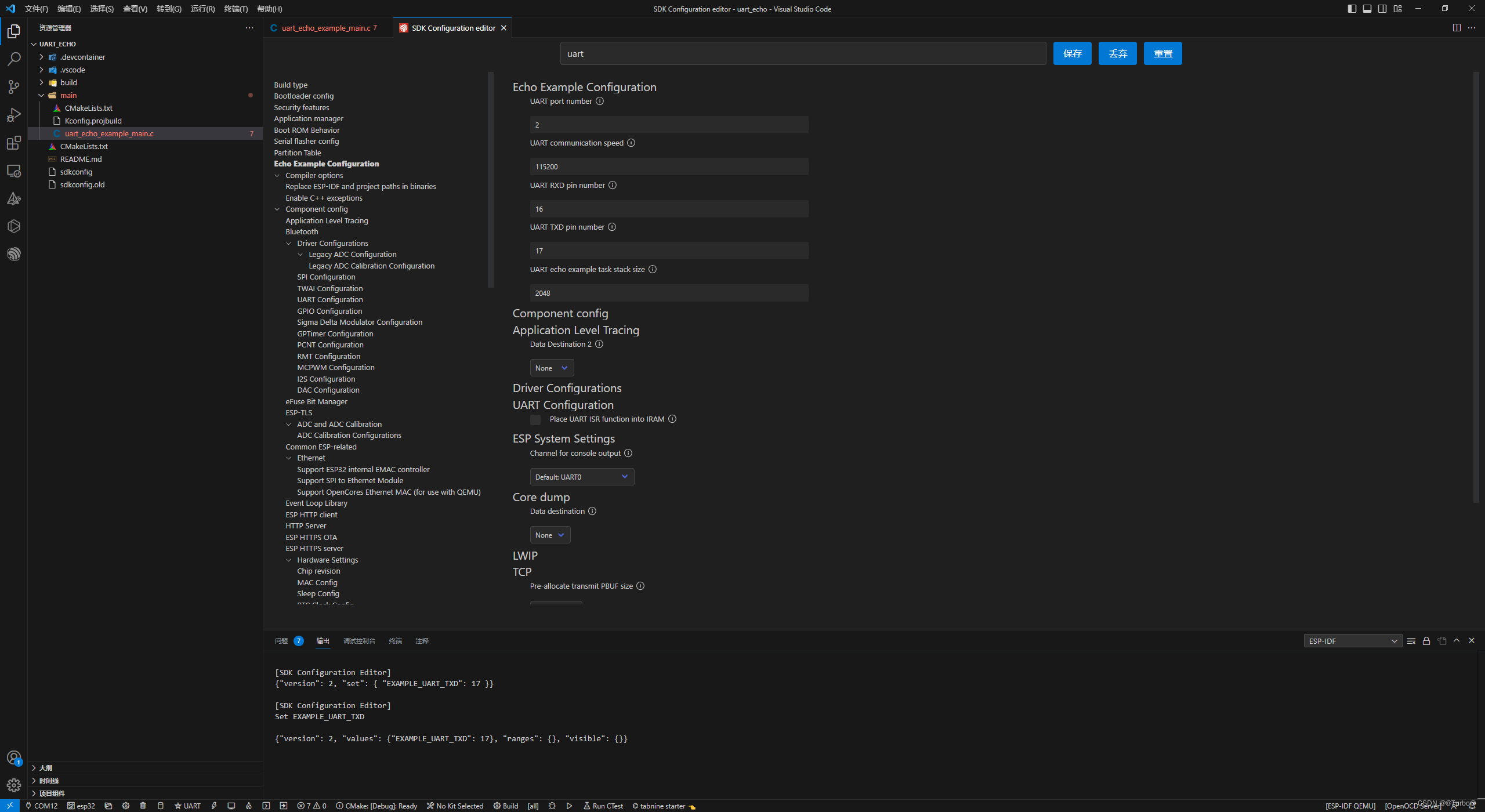Maximize the bottom panel with the up chevron
The height and width of the screenshot is (812, 1485).
click(1457, 641)
